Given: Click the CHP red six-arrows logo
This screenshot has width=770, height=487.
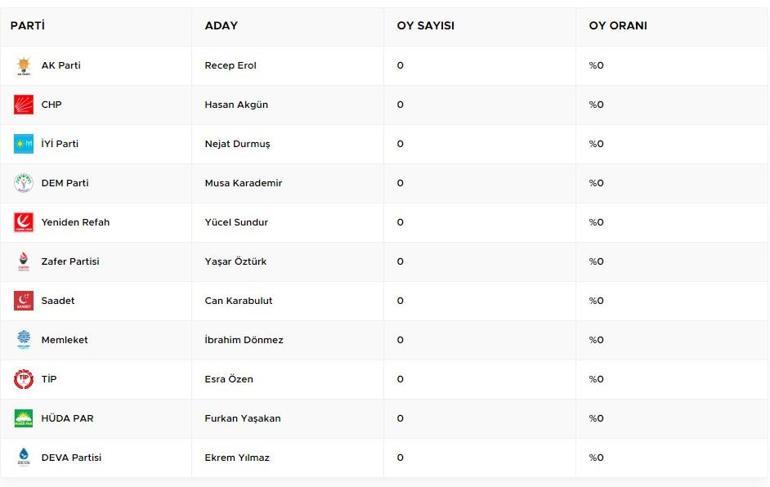Looking at the screenshot, I should point(24,105).
